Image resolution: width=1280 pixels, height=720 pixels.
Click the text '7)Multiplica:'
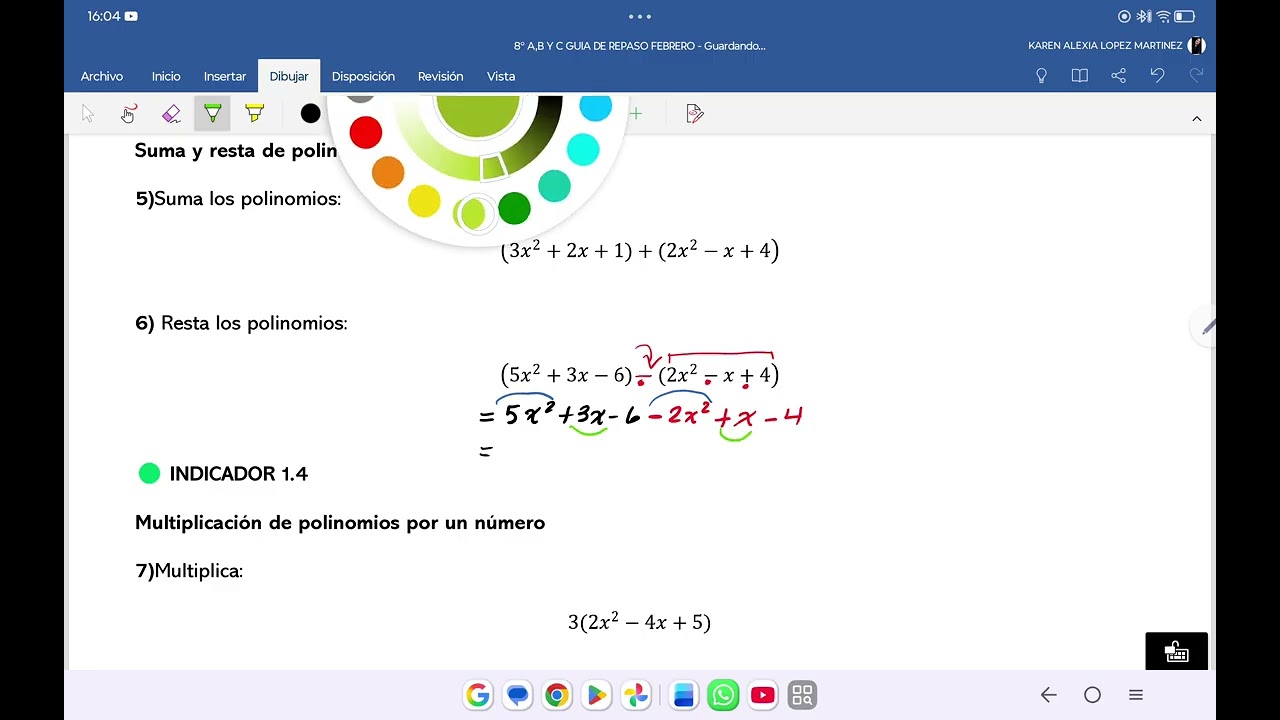tap(189, 571)
